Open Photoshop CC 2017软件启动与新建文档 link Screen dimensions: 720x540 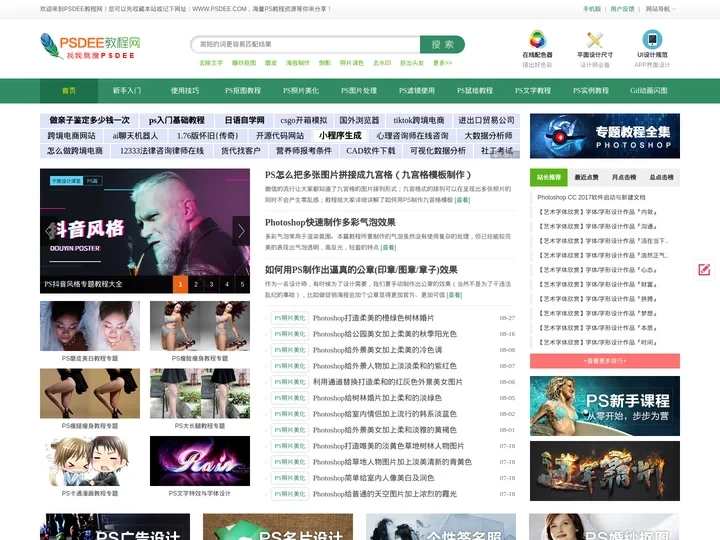coord(591,197)
